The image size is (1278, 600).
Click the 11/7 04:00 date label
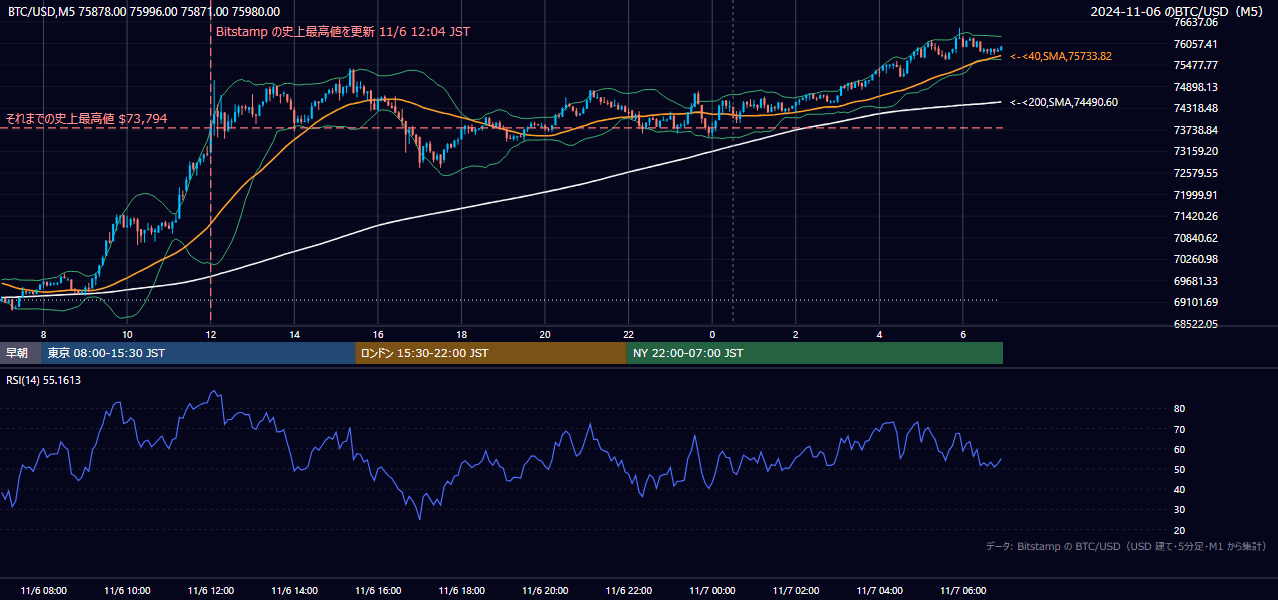[880, 591]
